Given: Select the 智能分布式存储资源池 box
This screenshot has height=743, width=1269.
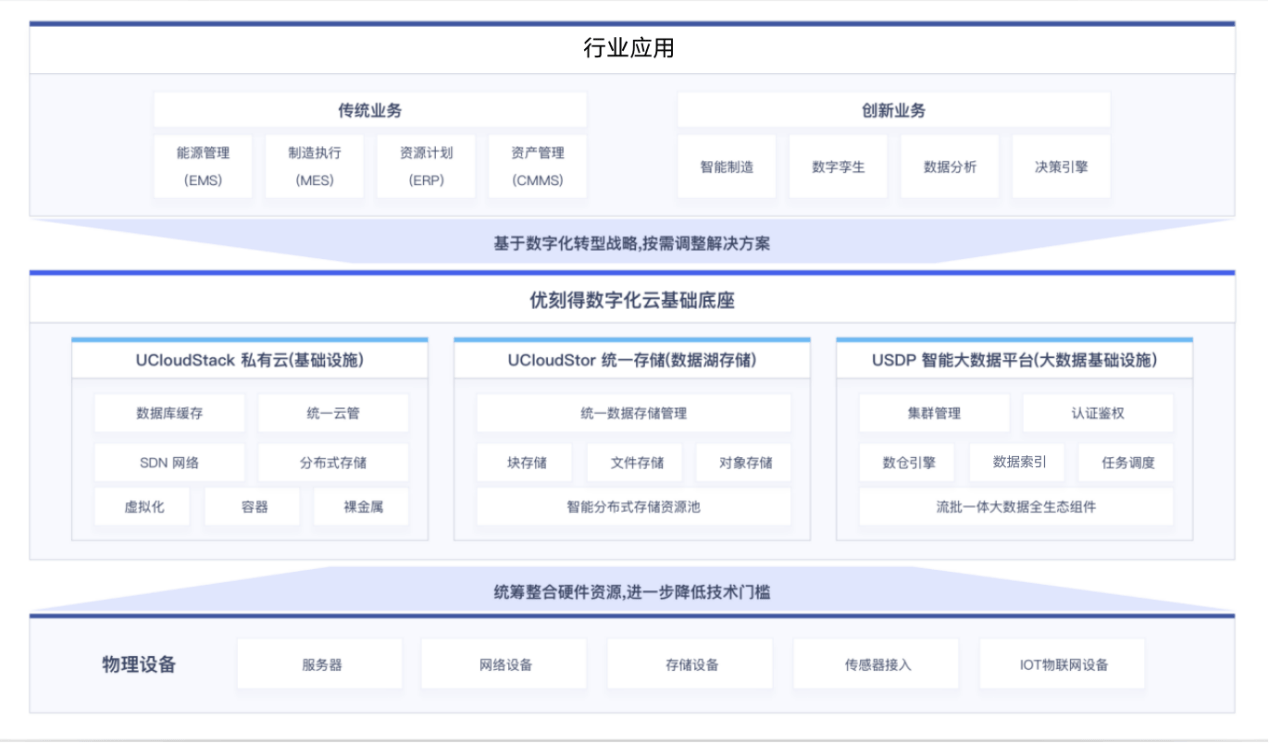Looking at the screenshot, I should coord(633,506).
